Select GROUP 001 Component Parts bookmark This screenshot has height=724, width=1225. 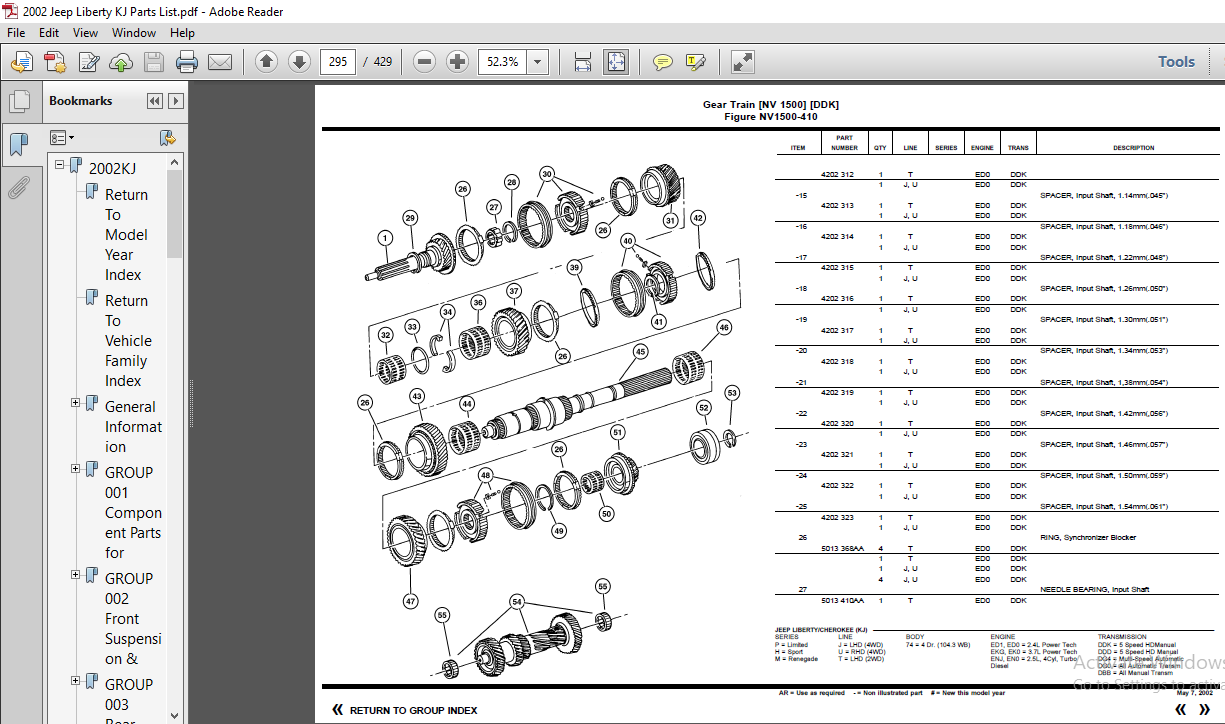point(133,512)
